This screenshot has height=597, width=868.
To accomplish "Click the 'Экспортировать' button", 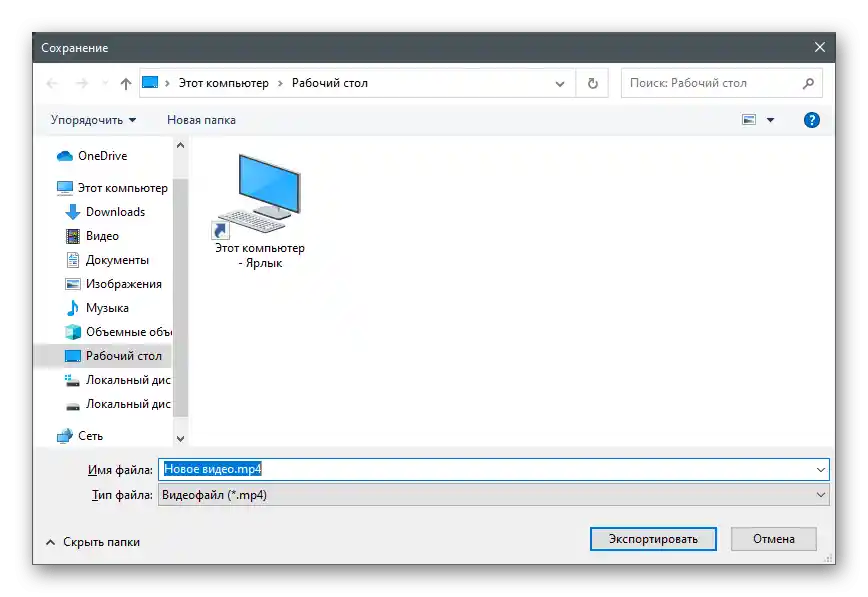I will [x=653, y=539].
